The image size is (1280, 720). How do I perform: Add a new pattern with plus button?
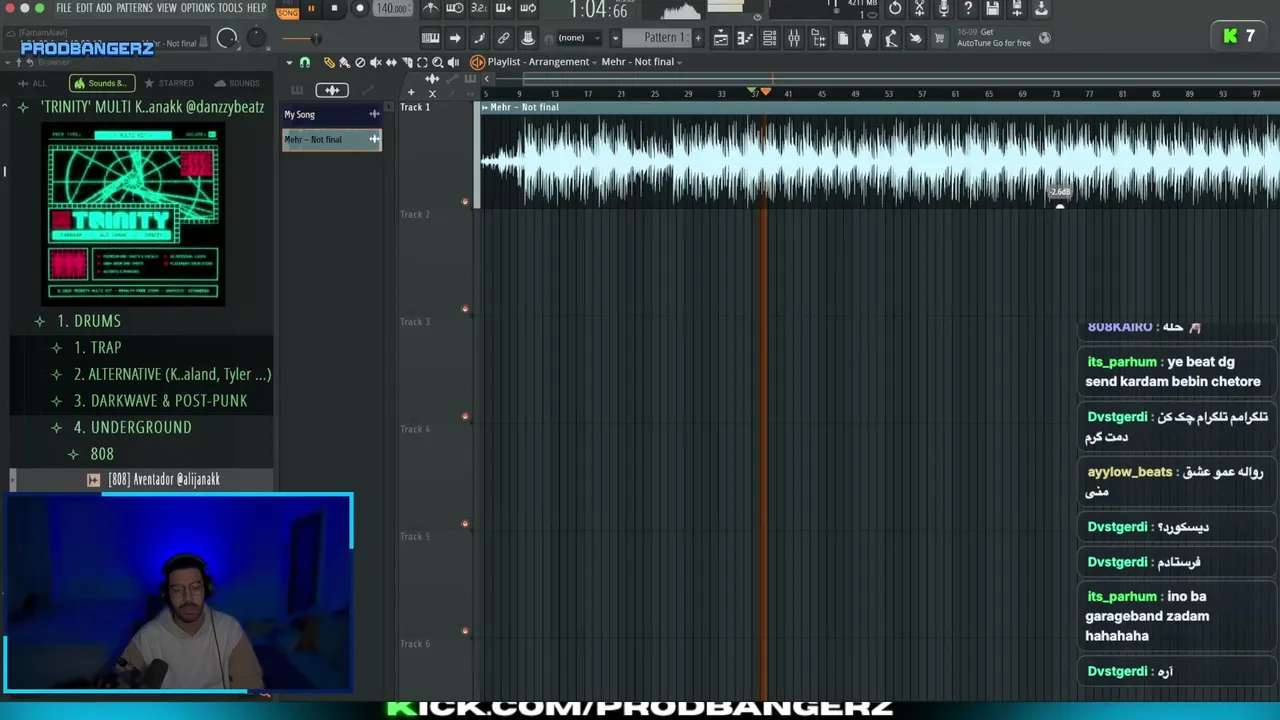(698, 38)
